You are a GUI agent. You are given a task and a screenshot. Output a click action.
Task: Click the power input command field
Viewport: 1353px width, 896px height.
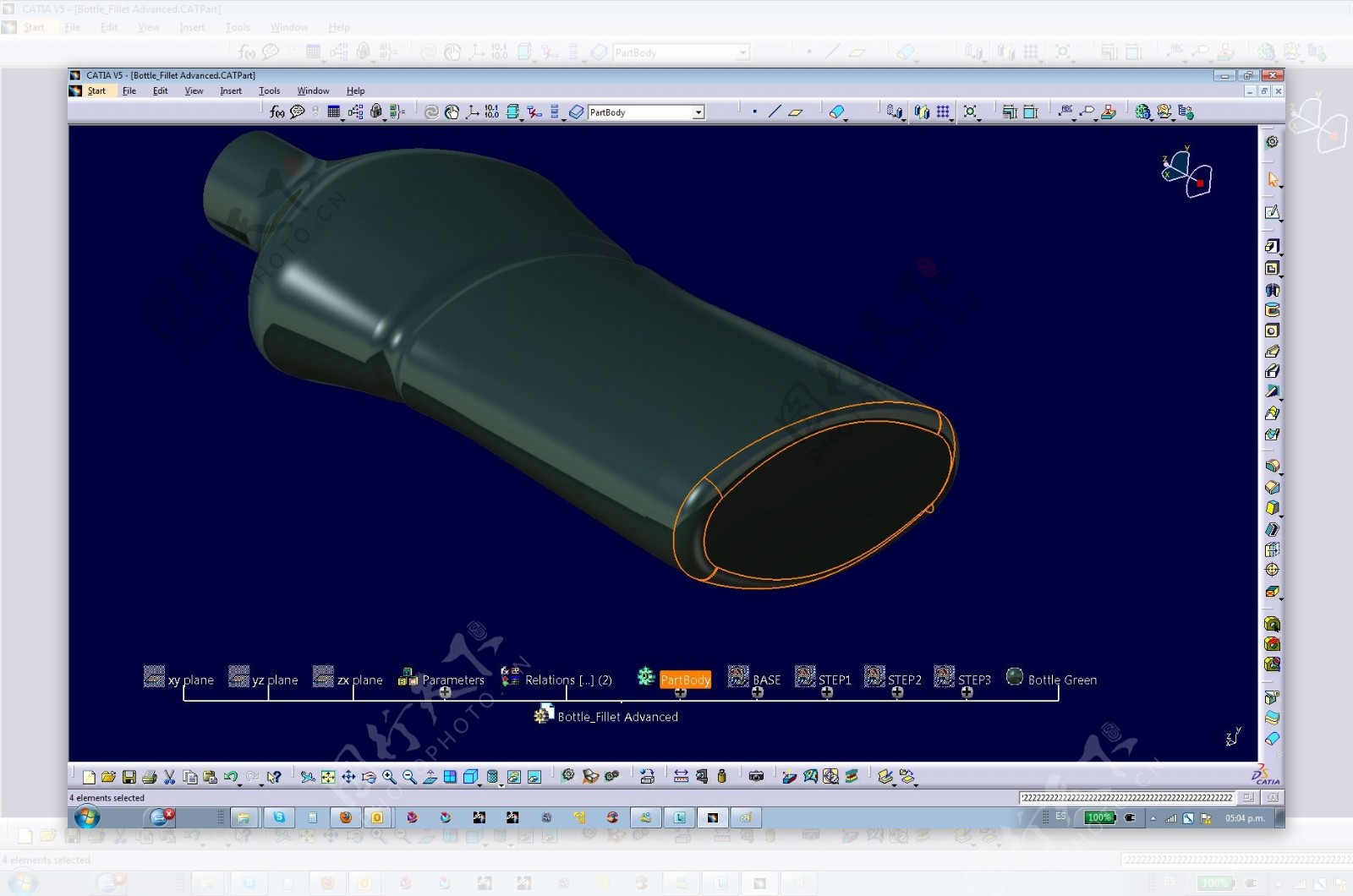[x=1127, y=797]
